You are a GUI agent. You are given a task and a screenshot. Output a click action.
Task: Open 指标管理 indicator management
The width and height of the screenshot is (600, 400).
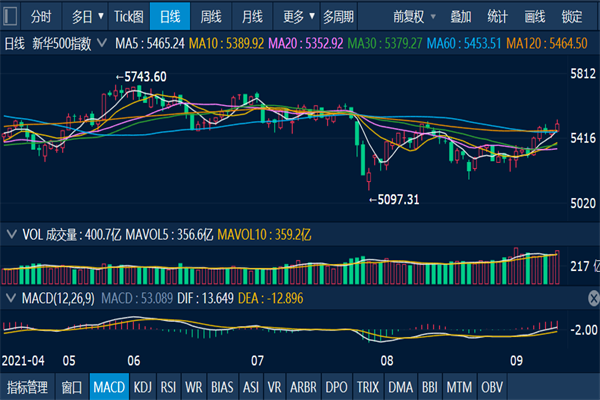27,387
